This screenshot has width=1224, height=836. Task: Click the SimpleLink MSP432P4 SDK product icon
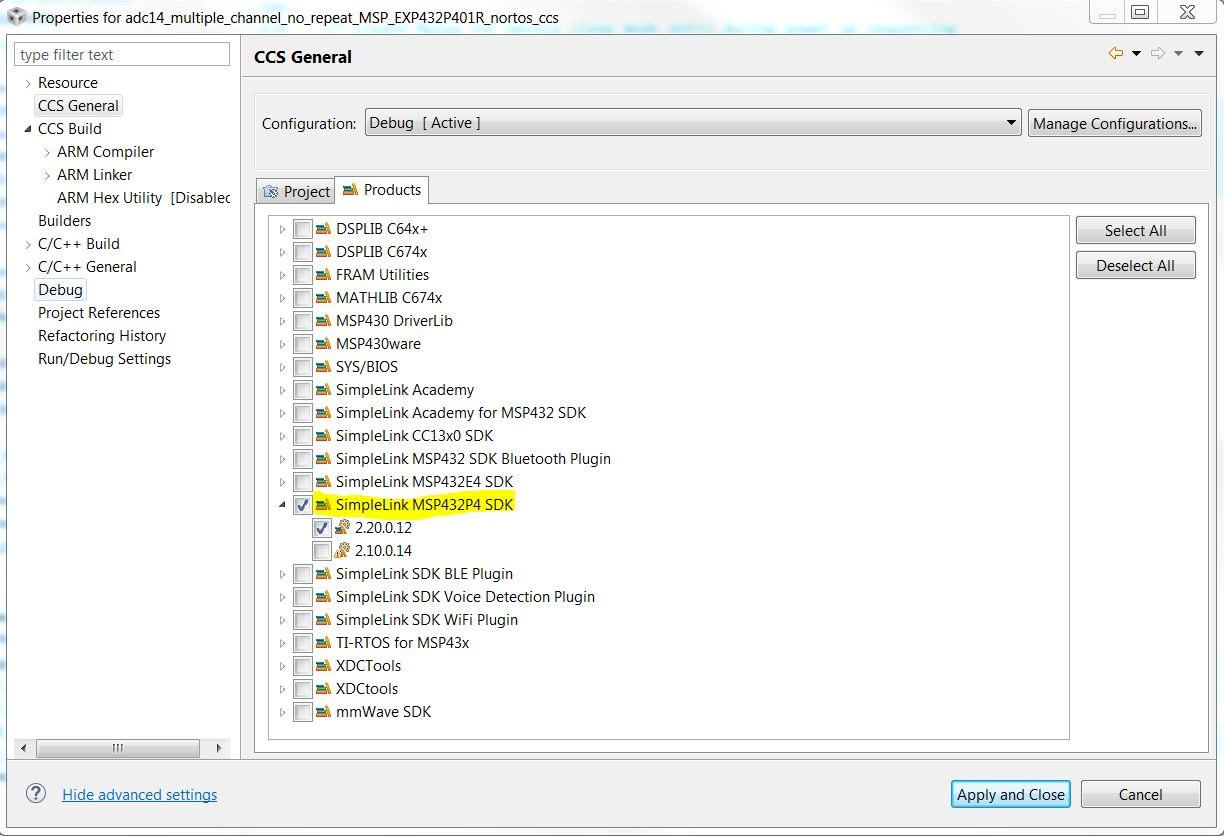(323, 505)
